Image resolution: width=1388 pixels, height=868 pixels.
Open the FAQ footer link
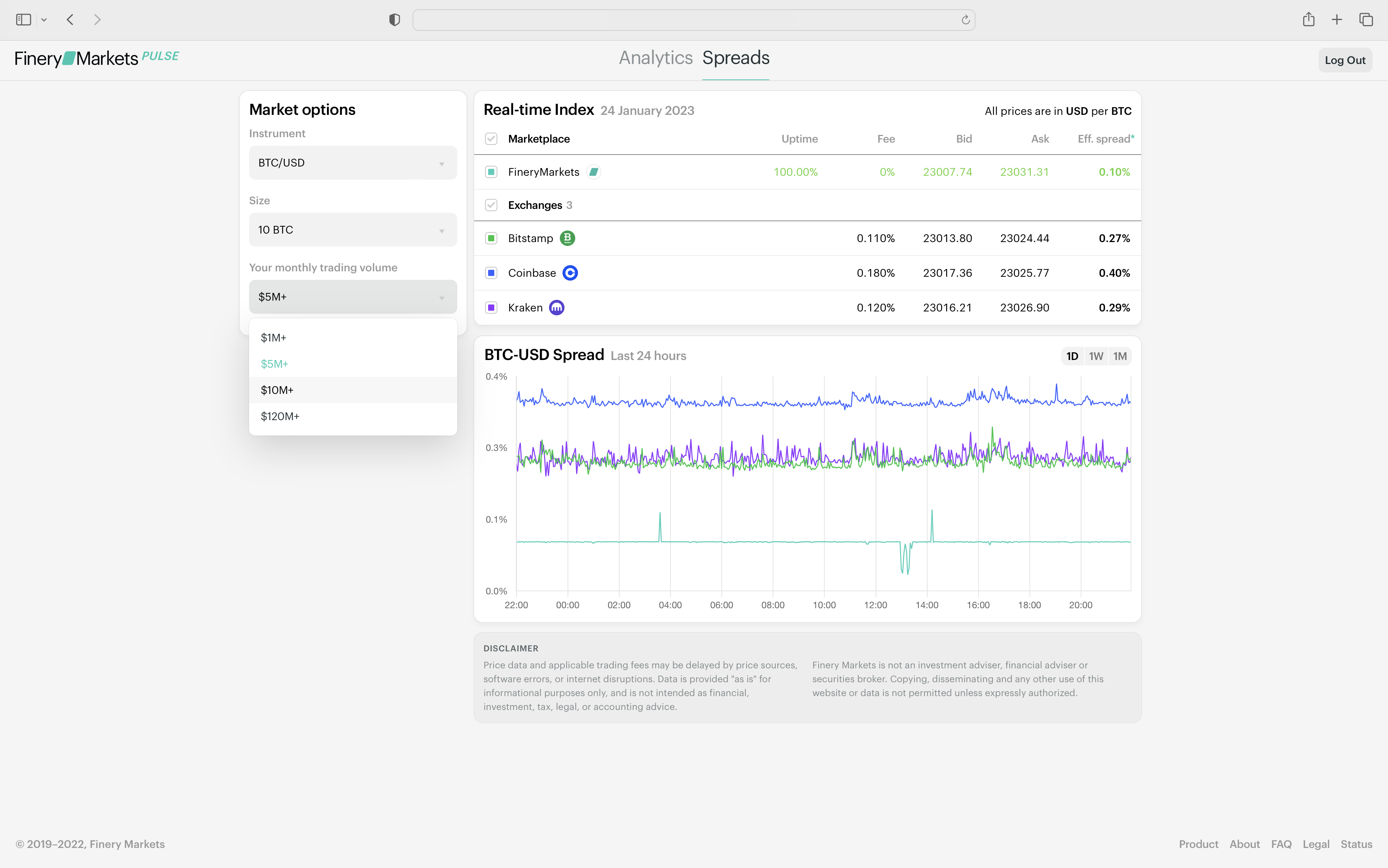(x=1281, y=844)
